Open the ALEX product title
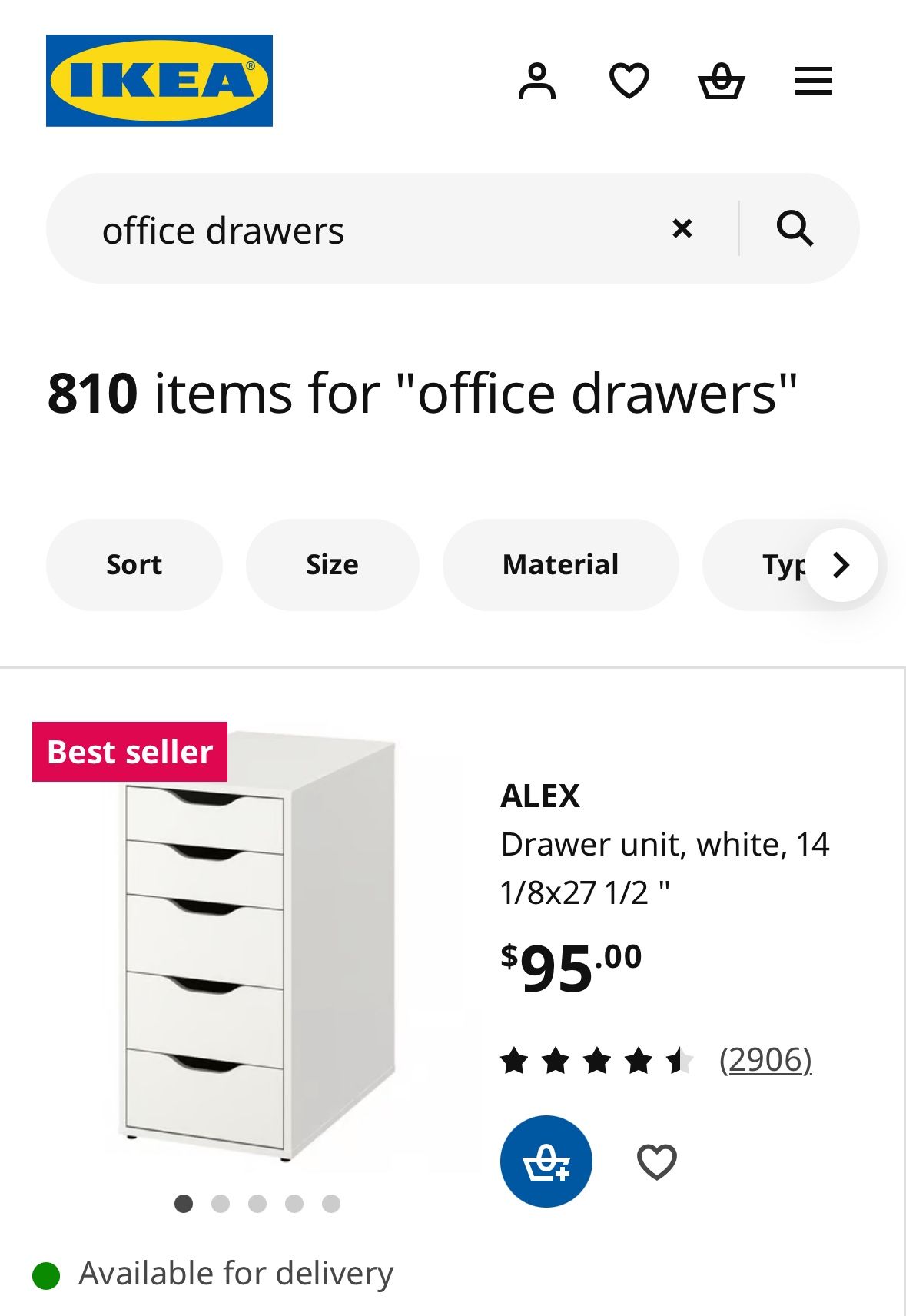 (540, 796)
